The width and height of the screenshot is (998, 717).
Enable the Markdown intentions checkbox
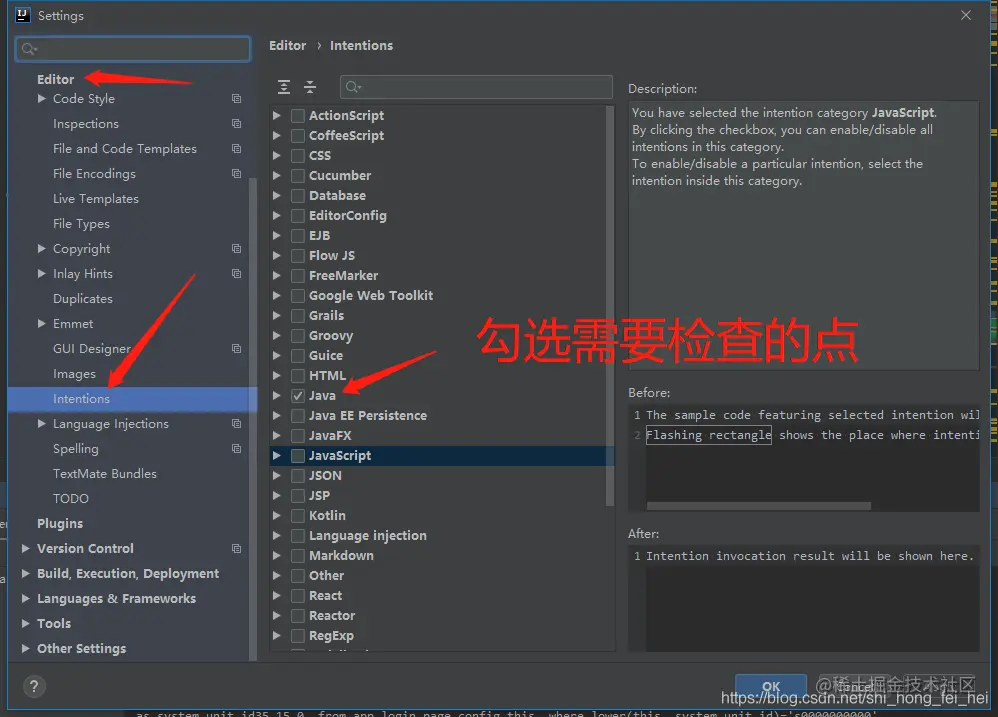coord(297,556)
